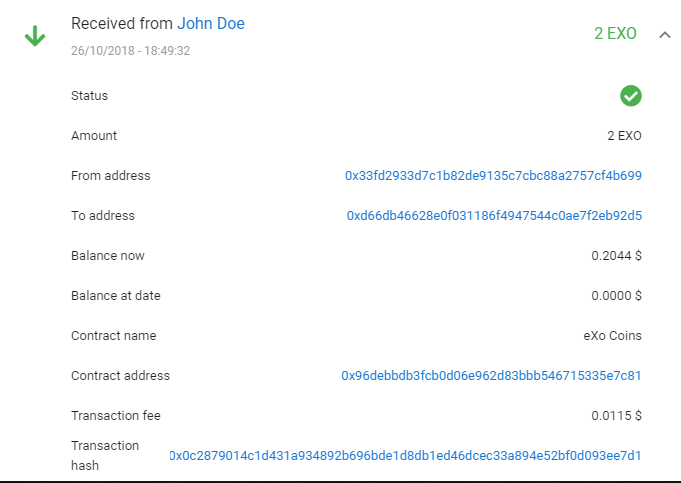Click the Status row label
Image resolution: width=681 pixels, height=483 pixels.
point(89,96)
